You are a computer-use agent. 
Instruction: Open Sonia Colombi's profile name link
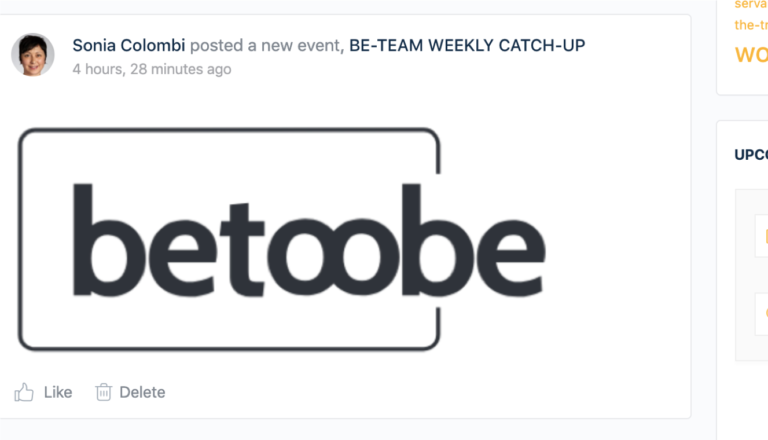point(129,45)
